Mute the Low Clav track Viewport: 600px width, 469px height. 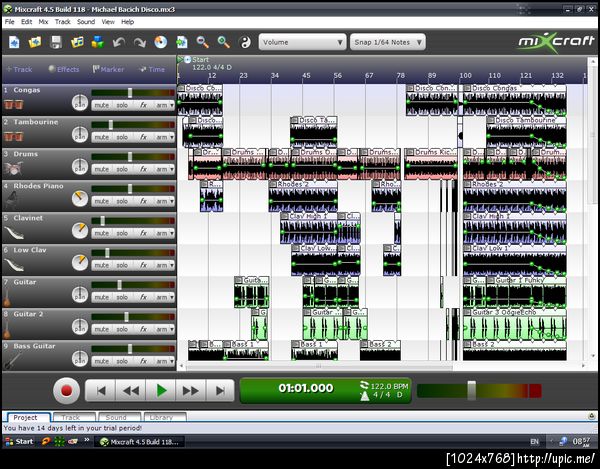point(101,265)
